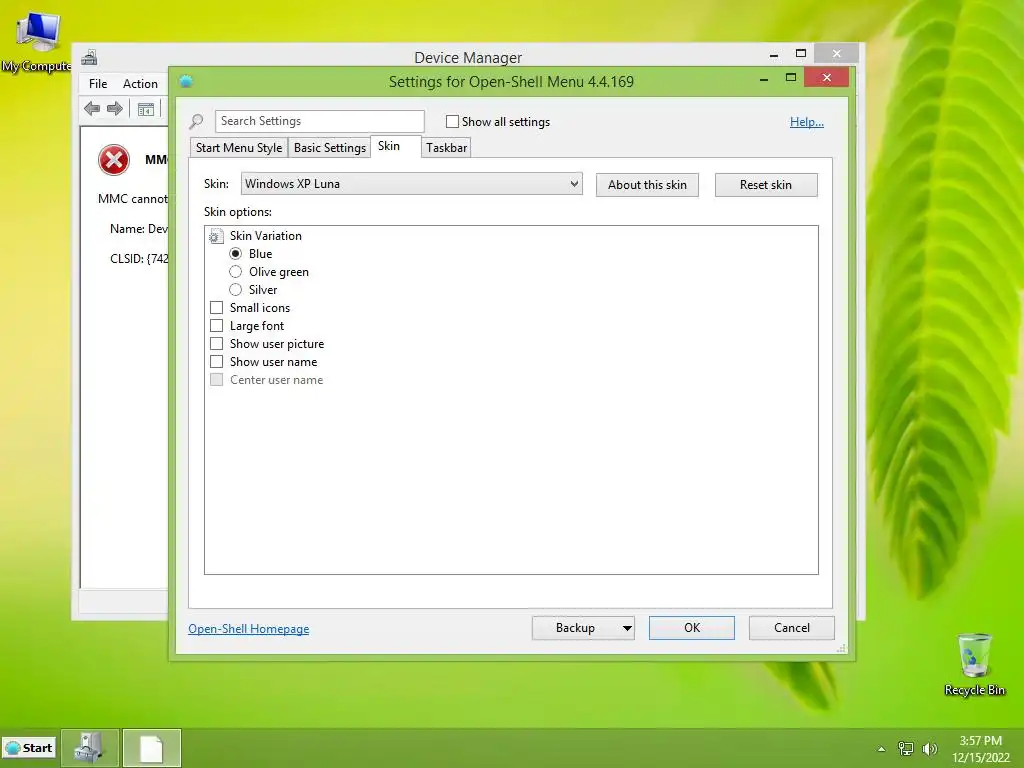This screenshot has height=768, width=1024.
Task: Maximize the Open-Shell settings window
Action: tap(791, 78)
